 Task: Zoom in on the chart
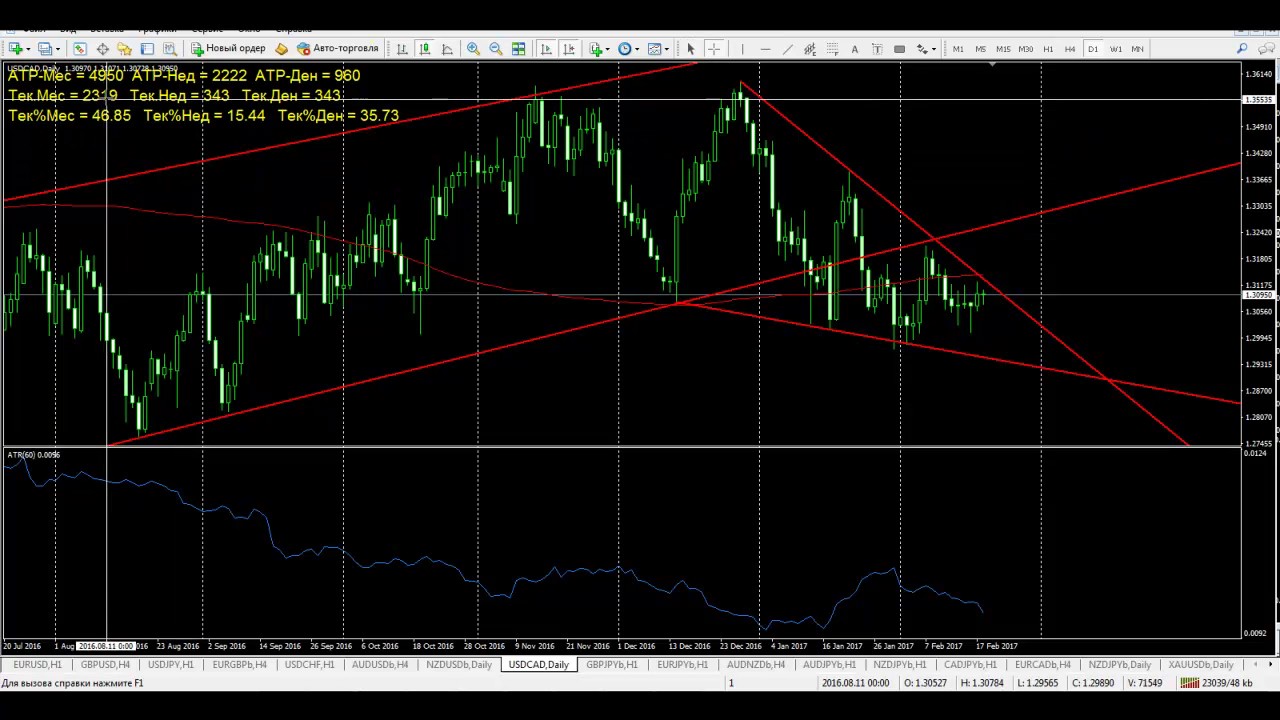pos(473,48)
